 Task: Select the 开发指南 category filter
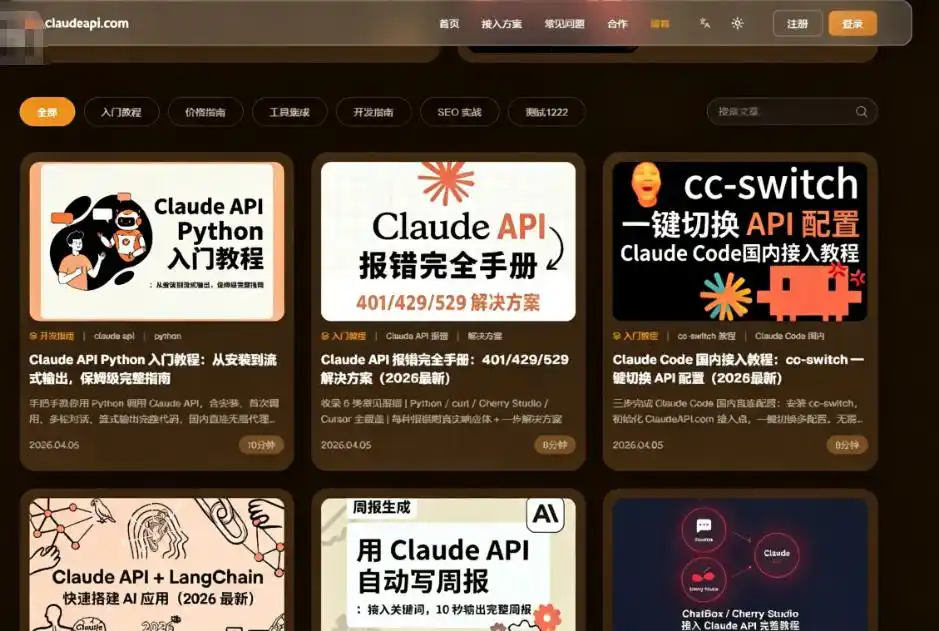point(373,112)
